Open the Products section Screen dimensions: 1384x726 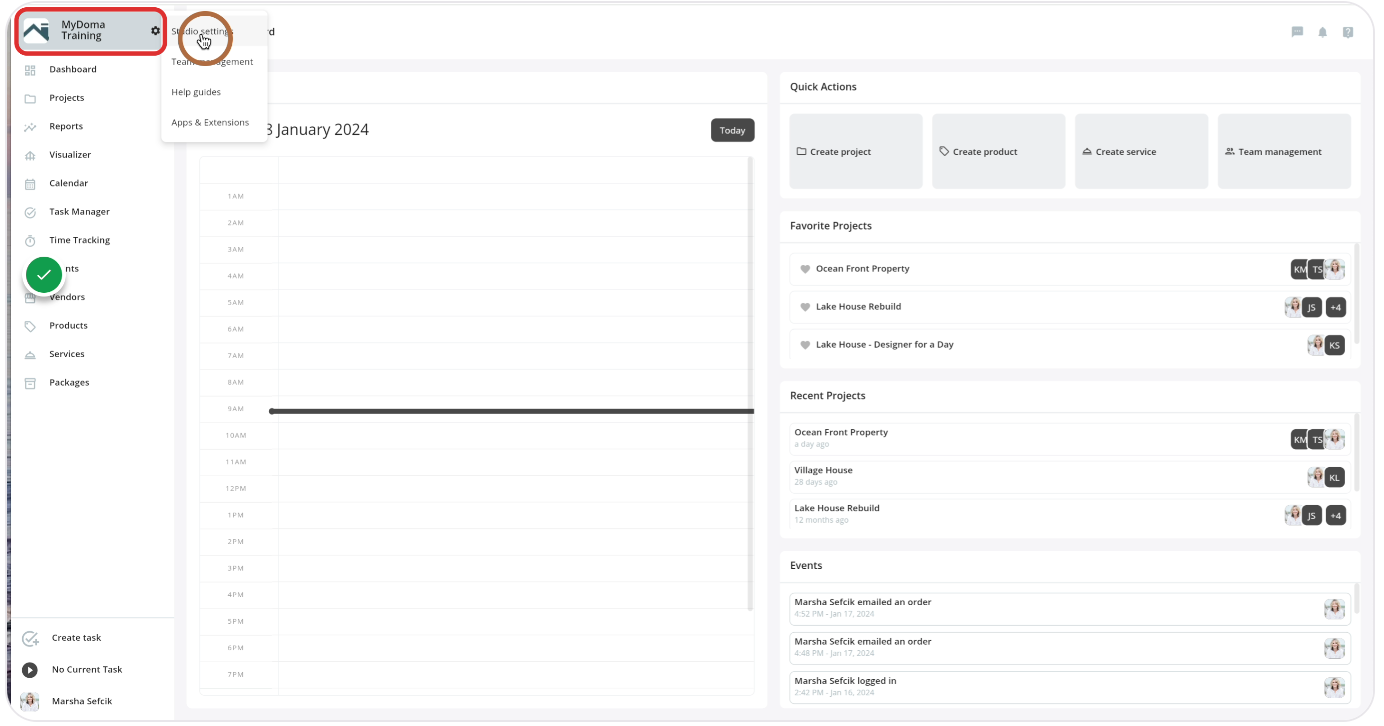click(x=68, y=326)
